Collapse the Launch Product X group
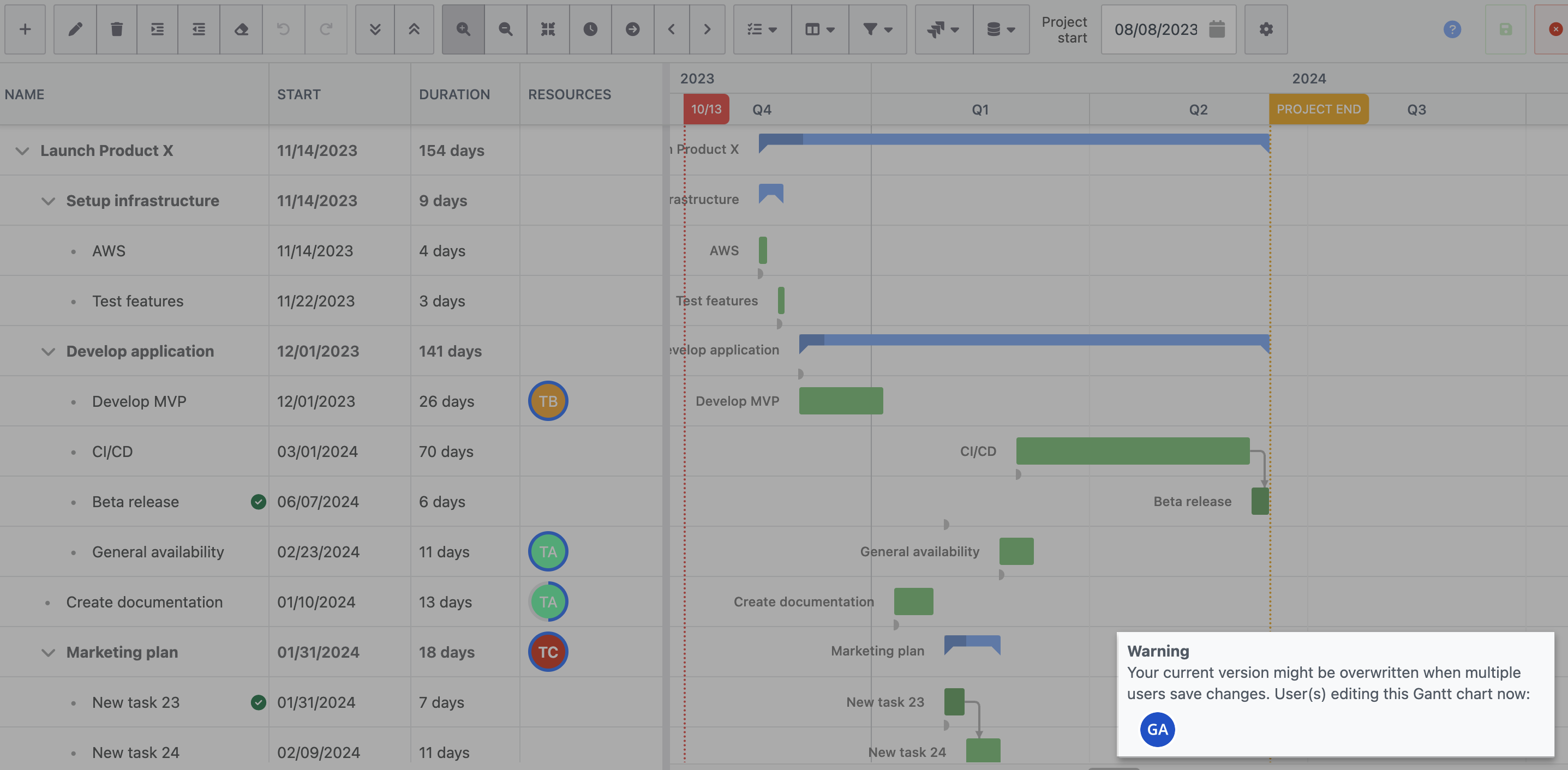The height and width of the screenshot is (770, 1568). pos(22,152)
